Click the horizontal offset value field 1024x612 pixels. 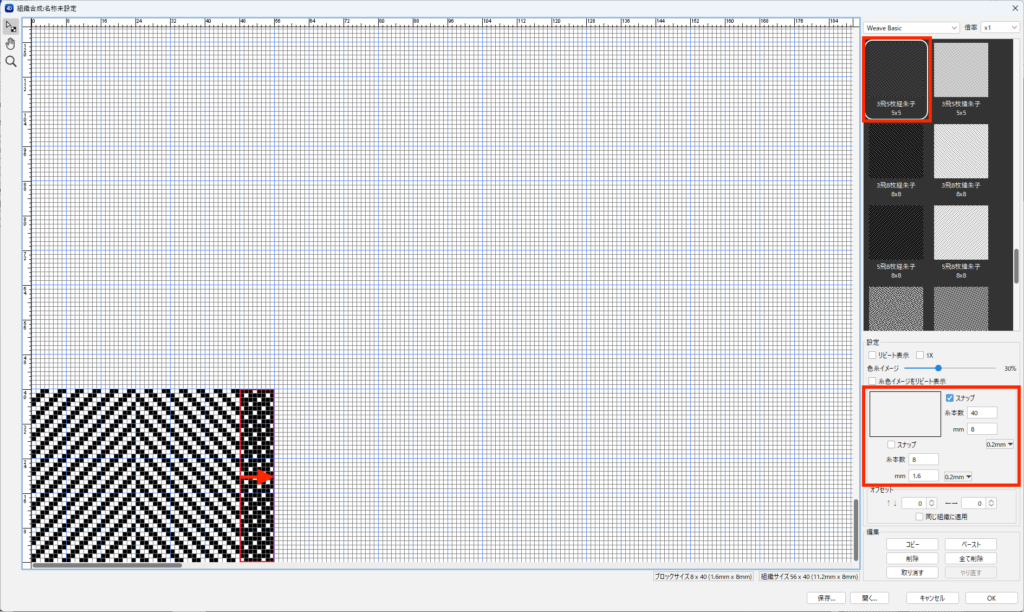[974, 503]
